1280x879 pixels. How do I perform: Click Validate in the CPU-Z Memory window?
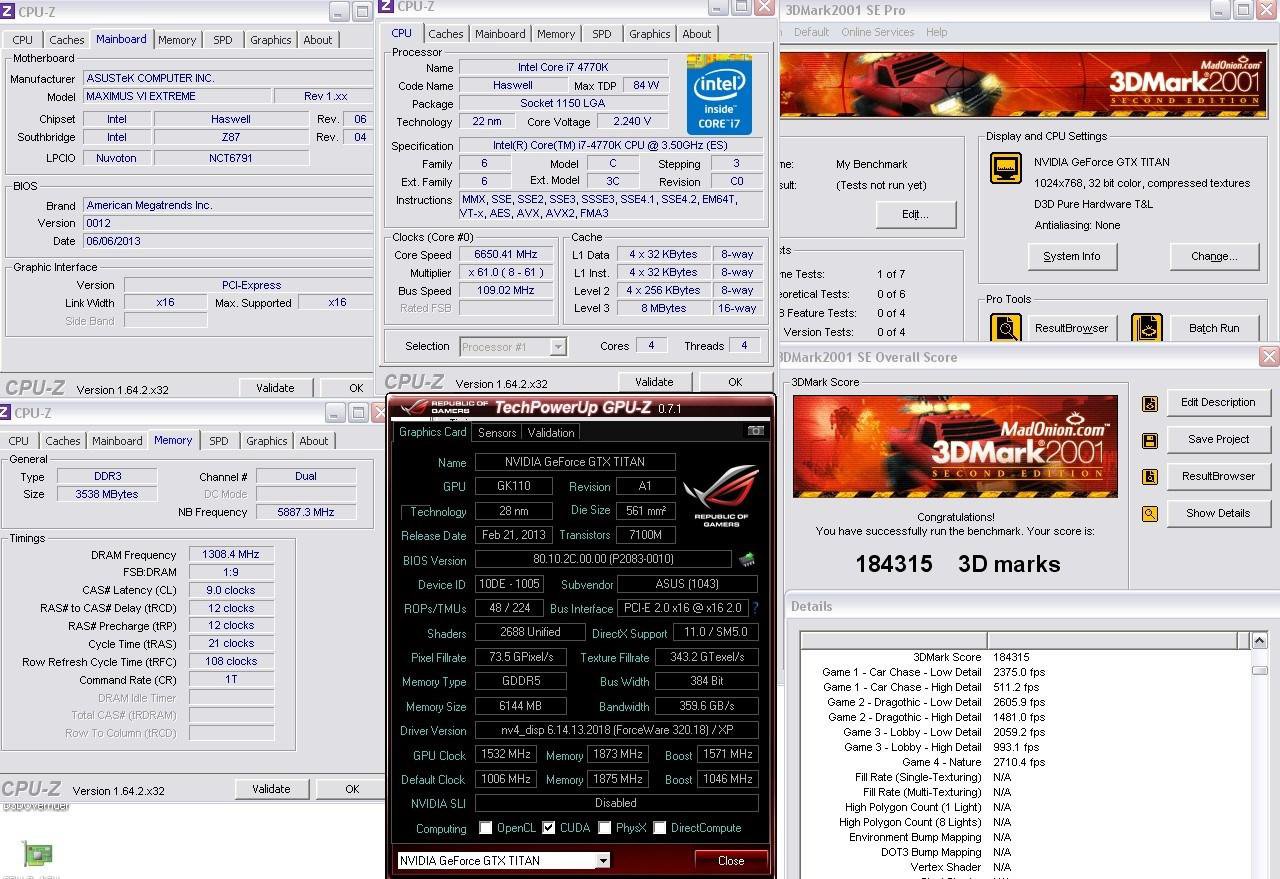pos(271,789)
